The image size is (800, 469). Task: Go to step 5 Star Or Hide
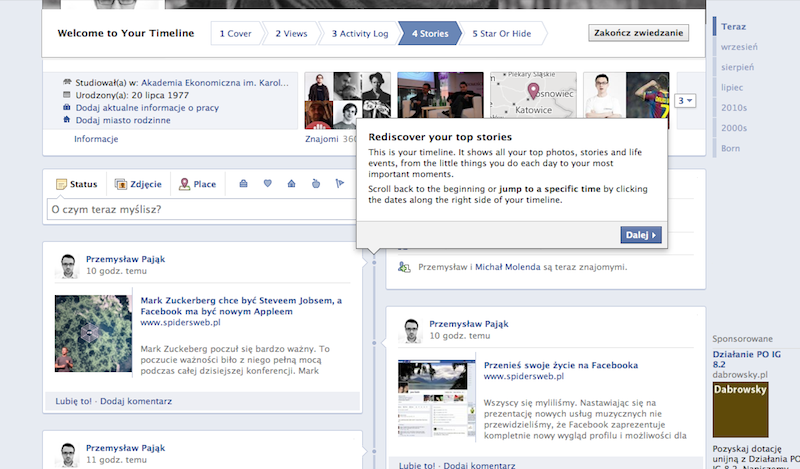click(x=502, y=34)
